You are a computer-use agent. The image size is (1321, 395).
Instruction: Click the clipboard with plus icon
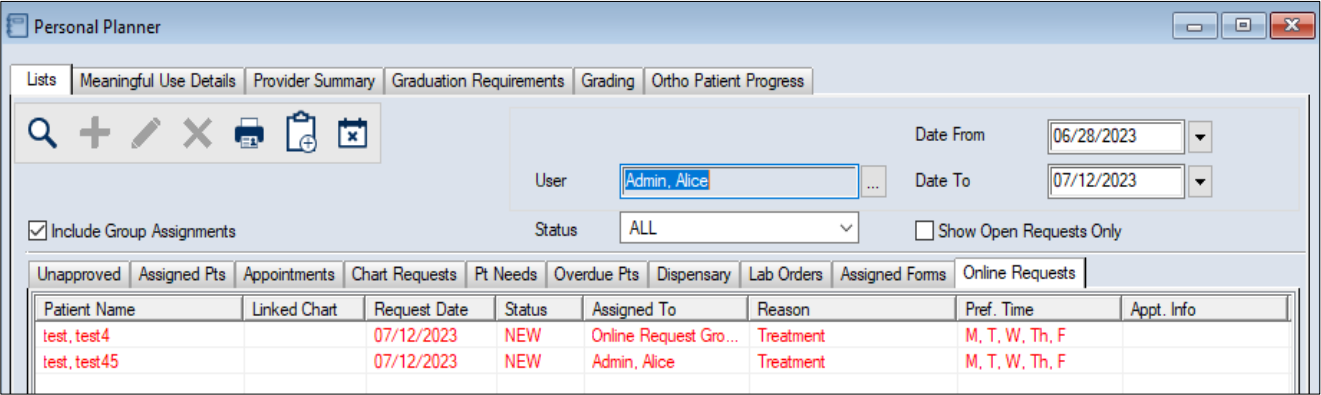(x=301, y=133)
